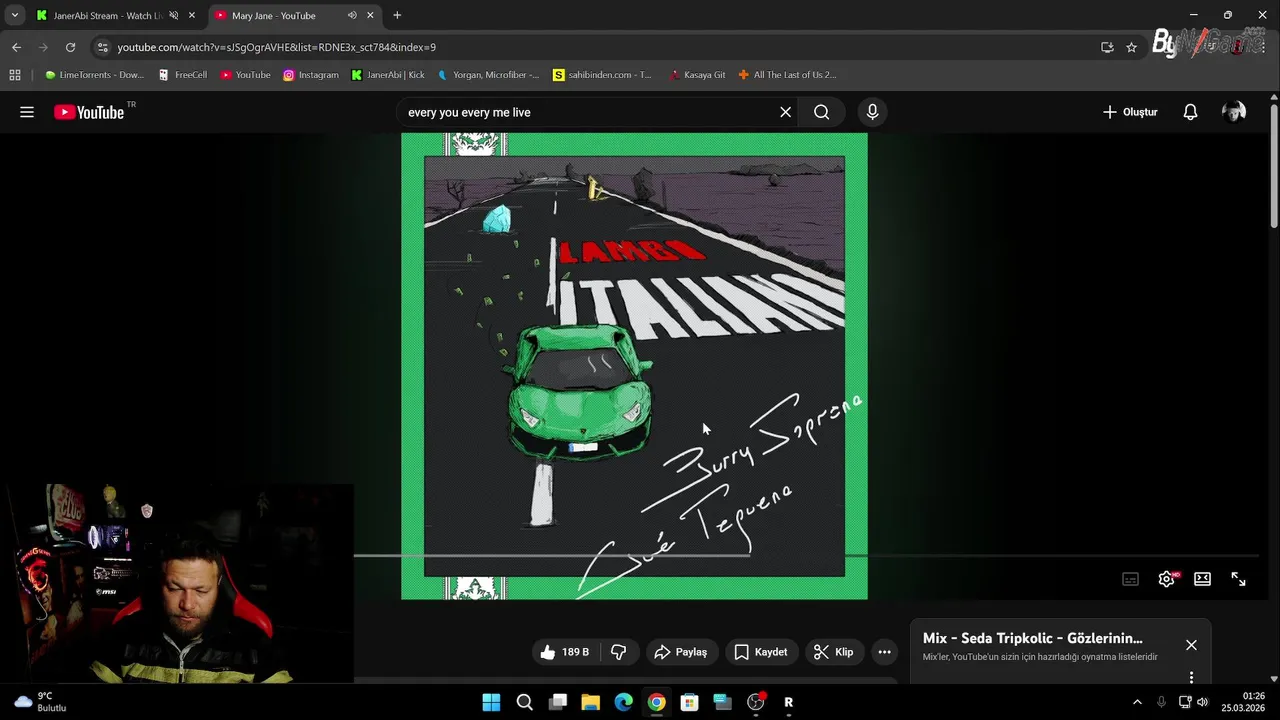Open the Yorgan, Microfiber bookmark
1280x720 pixels.
488,75
